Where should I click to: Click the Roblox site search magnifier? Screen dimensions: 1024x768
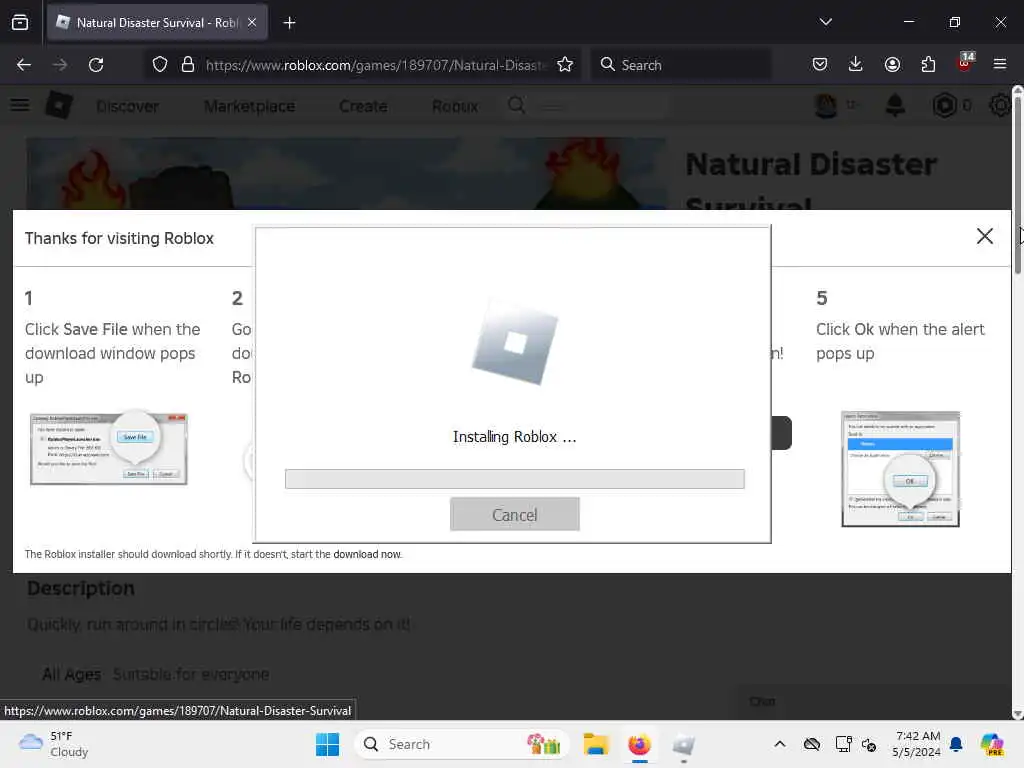pyautogui.click(x=517, y=105)
